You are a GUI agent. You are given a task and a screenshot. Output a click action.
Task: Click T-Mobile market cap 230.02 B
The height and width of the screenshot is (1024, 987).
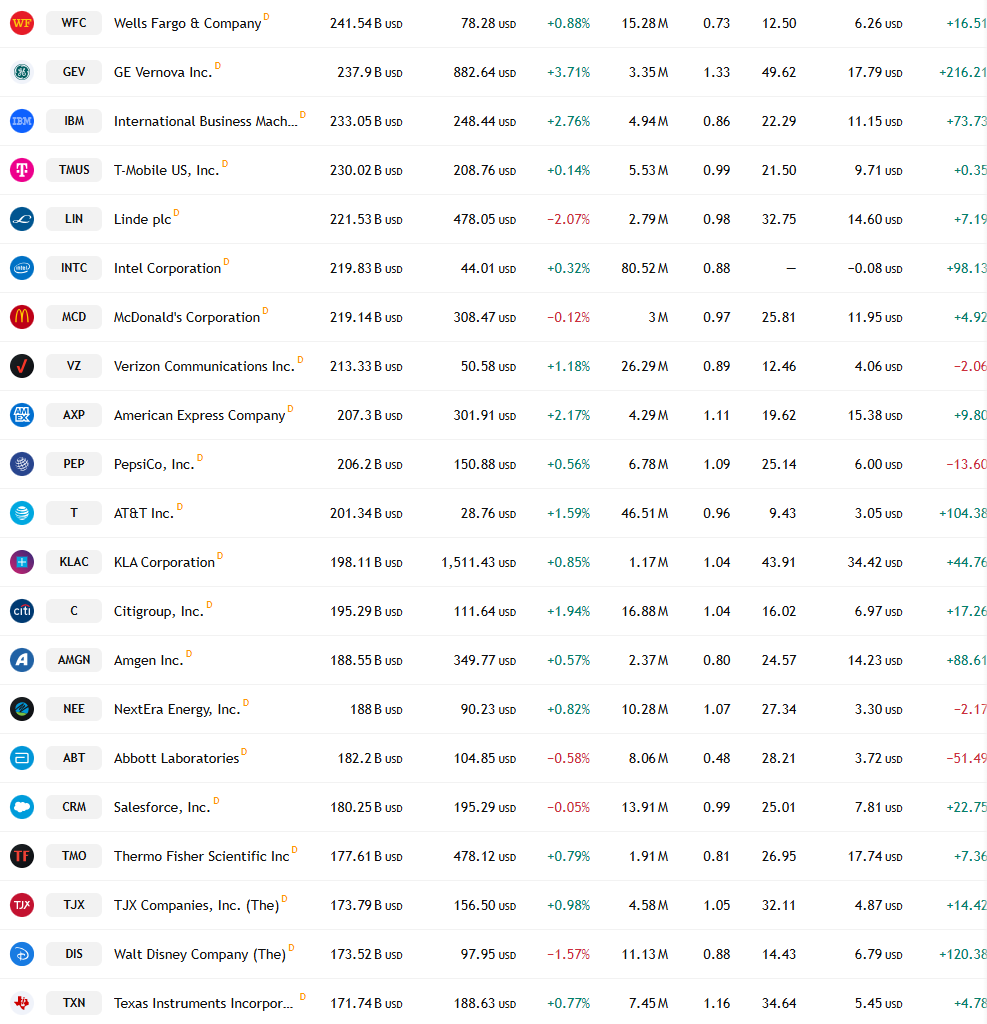pos(366,170)
